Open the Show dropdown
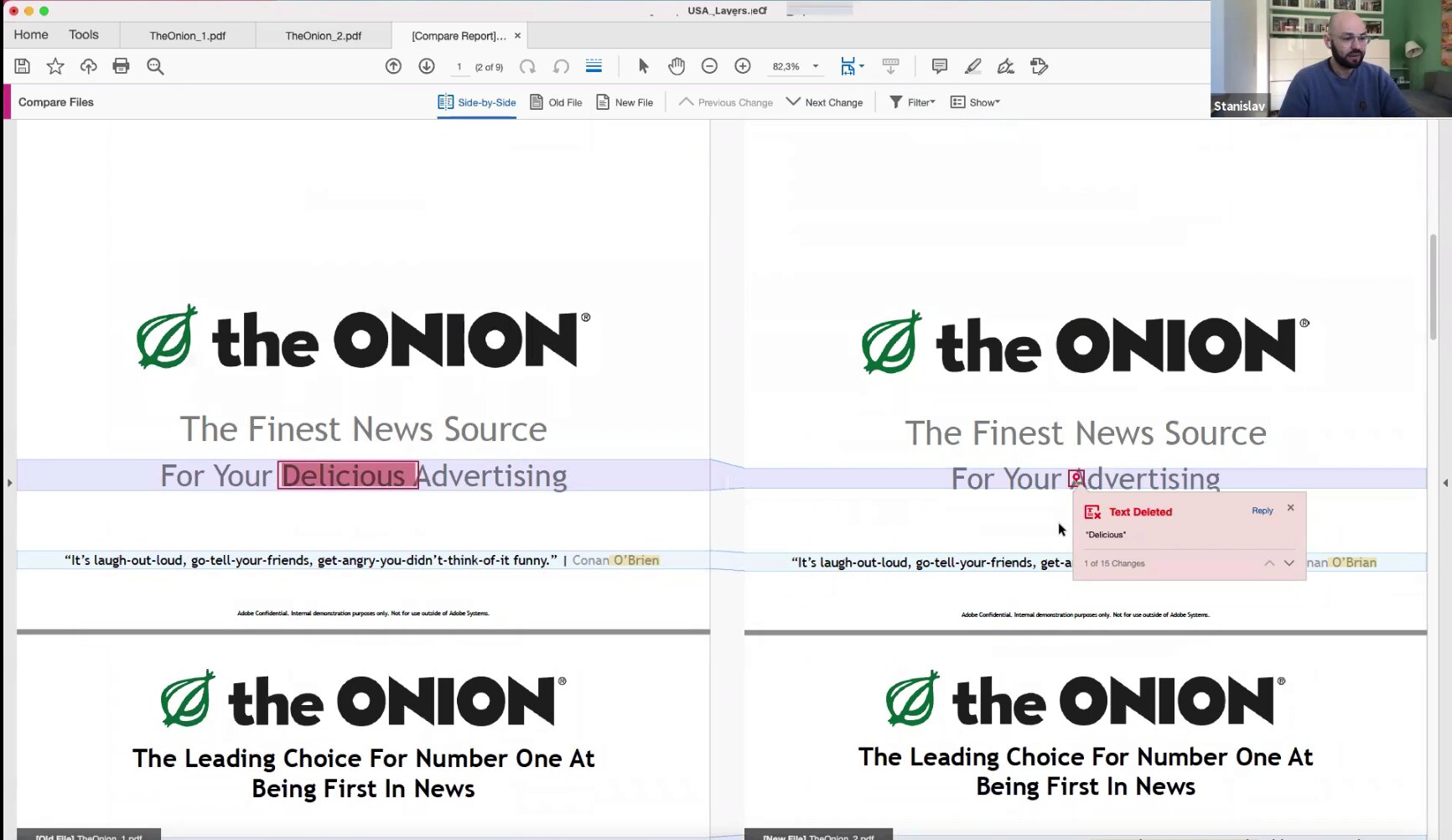1452x840 pixels. coord(975,102)
